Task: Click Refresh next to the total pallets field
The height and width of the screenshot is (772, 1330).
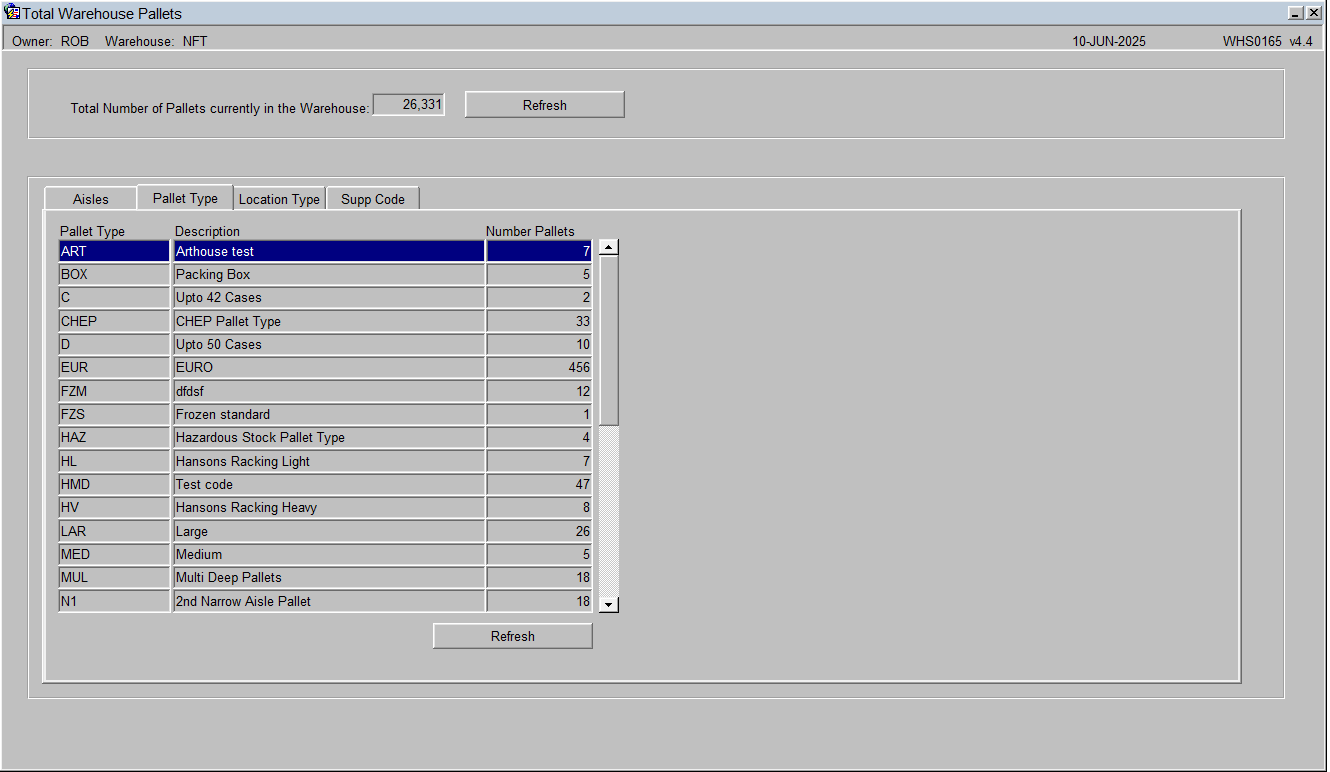Action: 545,105
